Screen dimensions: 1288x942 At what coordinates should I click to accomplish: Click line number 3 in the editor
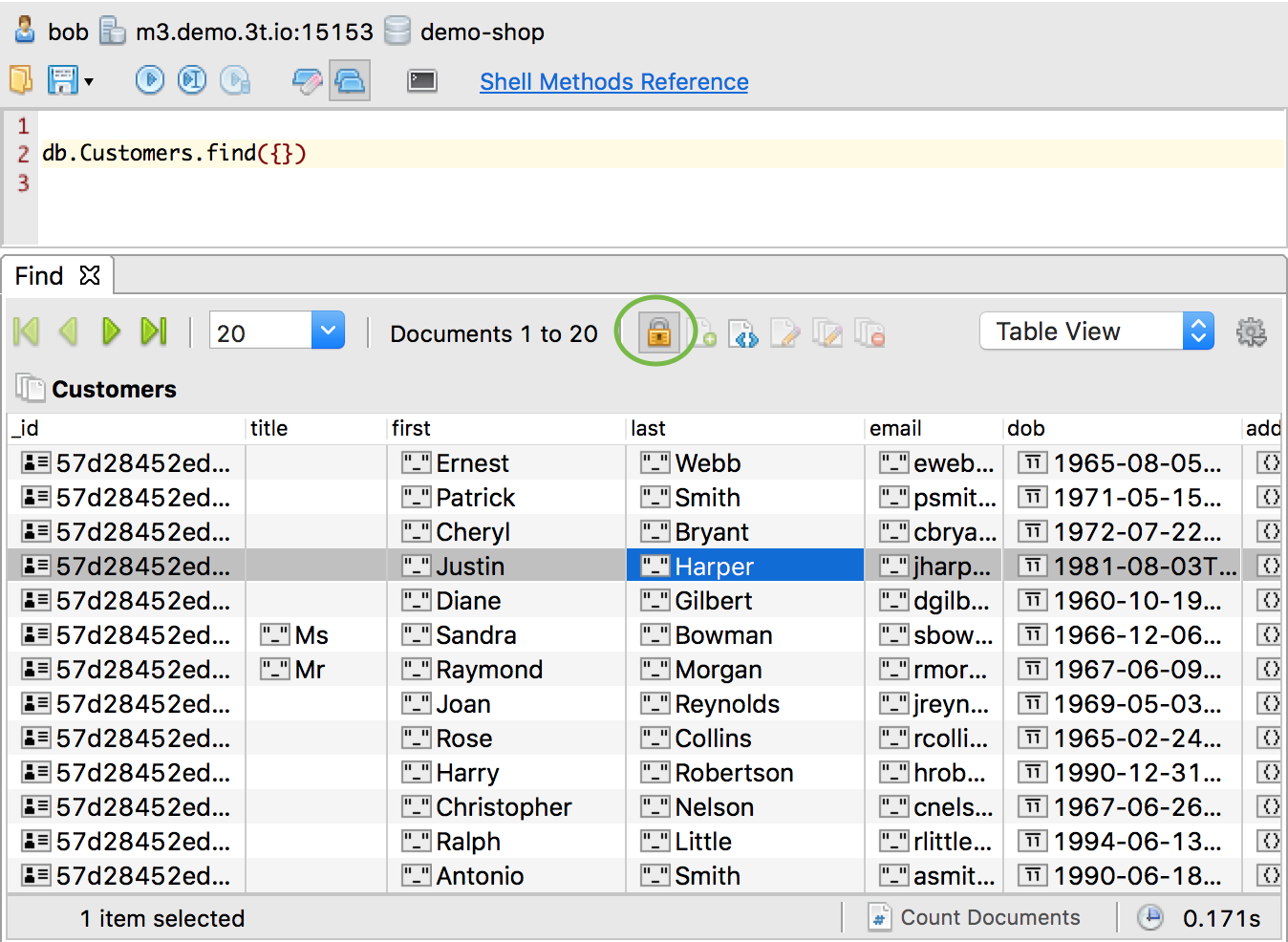tap(23, 182)
